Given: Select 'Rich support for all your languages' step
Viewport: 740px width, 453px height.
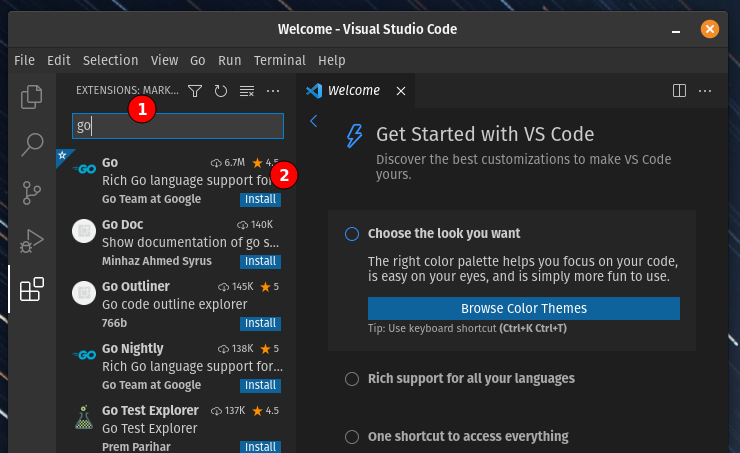Looking at the screenshot, I should (471, 378).
